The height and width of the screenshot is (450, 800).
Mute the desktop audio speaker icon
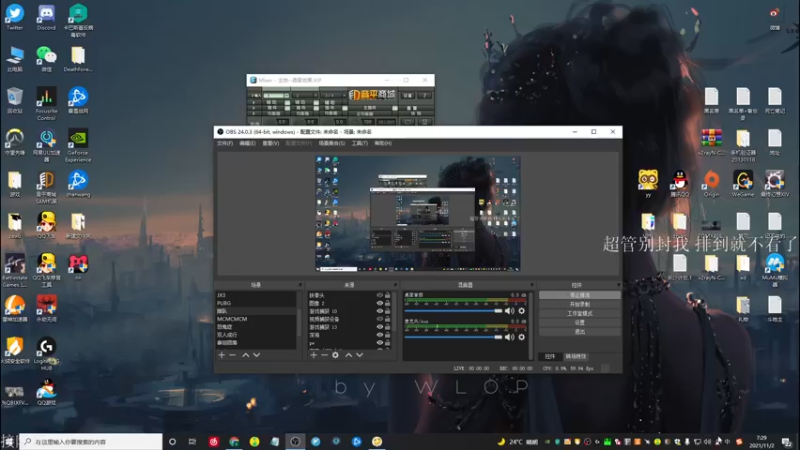509,311
